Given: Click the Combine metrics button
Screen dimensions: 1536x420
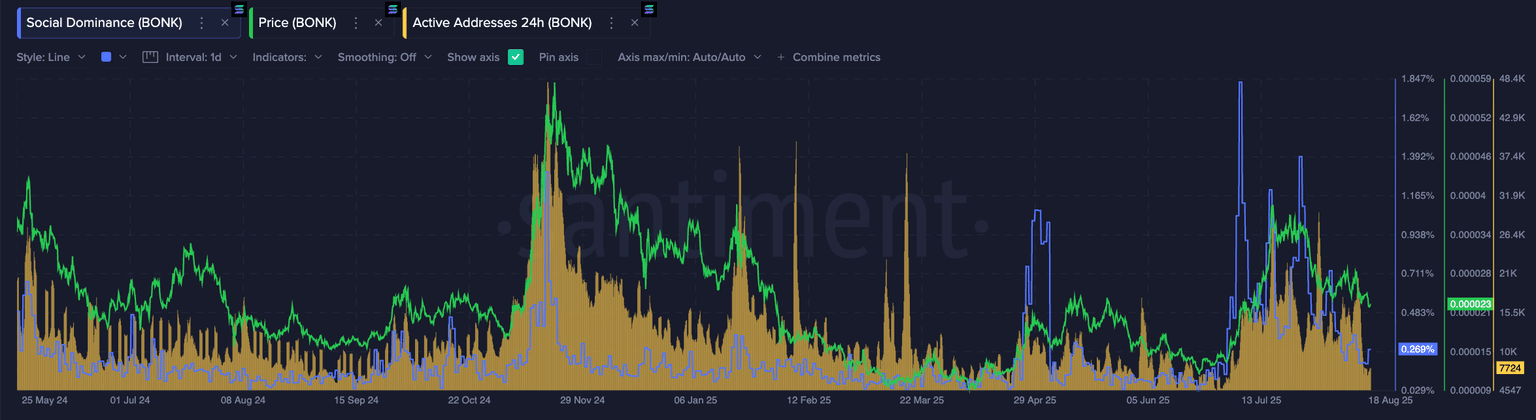Looking at the screenshot, I should pos(829,57).
